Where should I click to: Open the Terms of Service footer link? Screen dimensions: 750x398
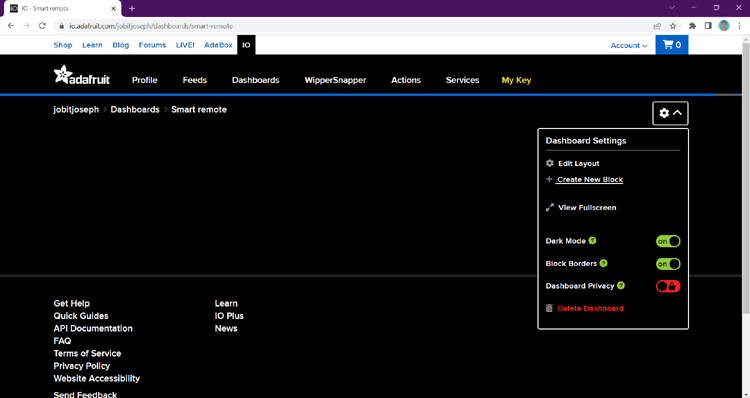(x=87, y=353)
